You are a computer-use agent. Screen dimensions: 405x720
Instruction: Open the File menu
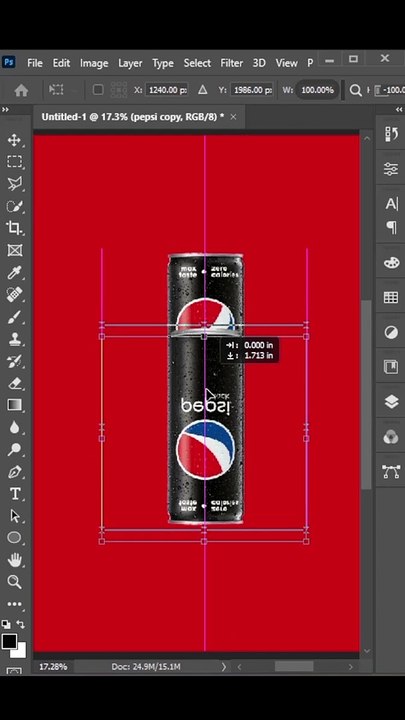[x=35, y=63]
